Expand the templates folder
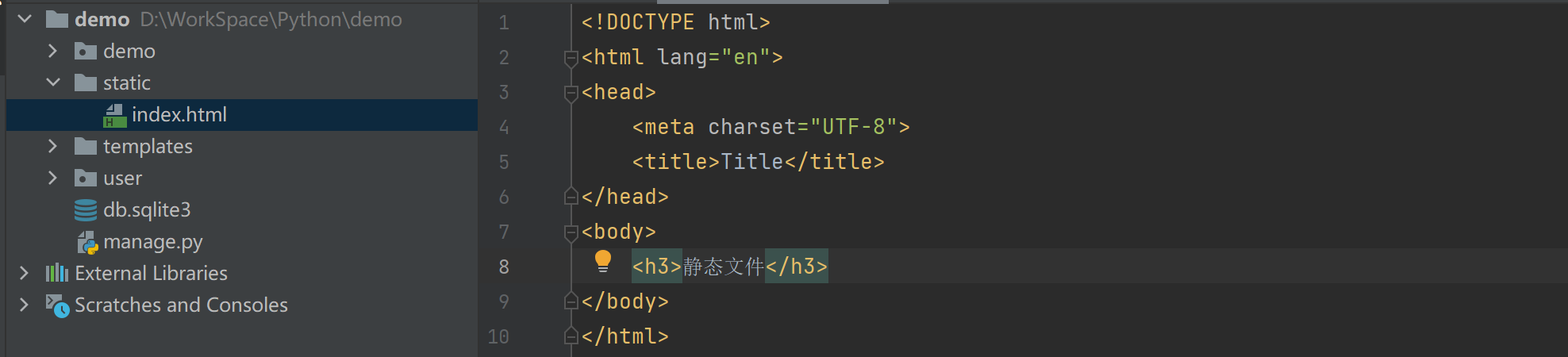 pyautogui.click(x=53, y=146)
